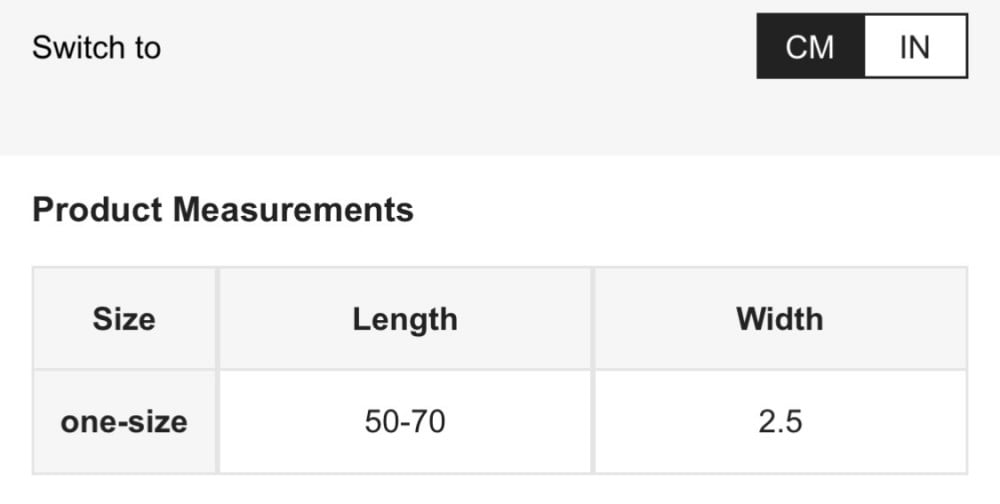Click the "Switch to" label

click(x=96, y=47)
